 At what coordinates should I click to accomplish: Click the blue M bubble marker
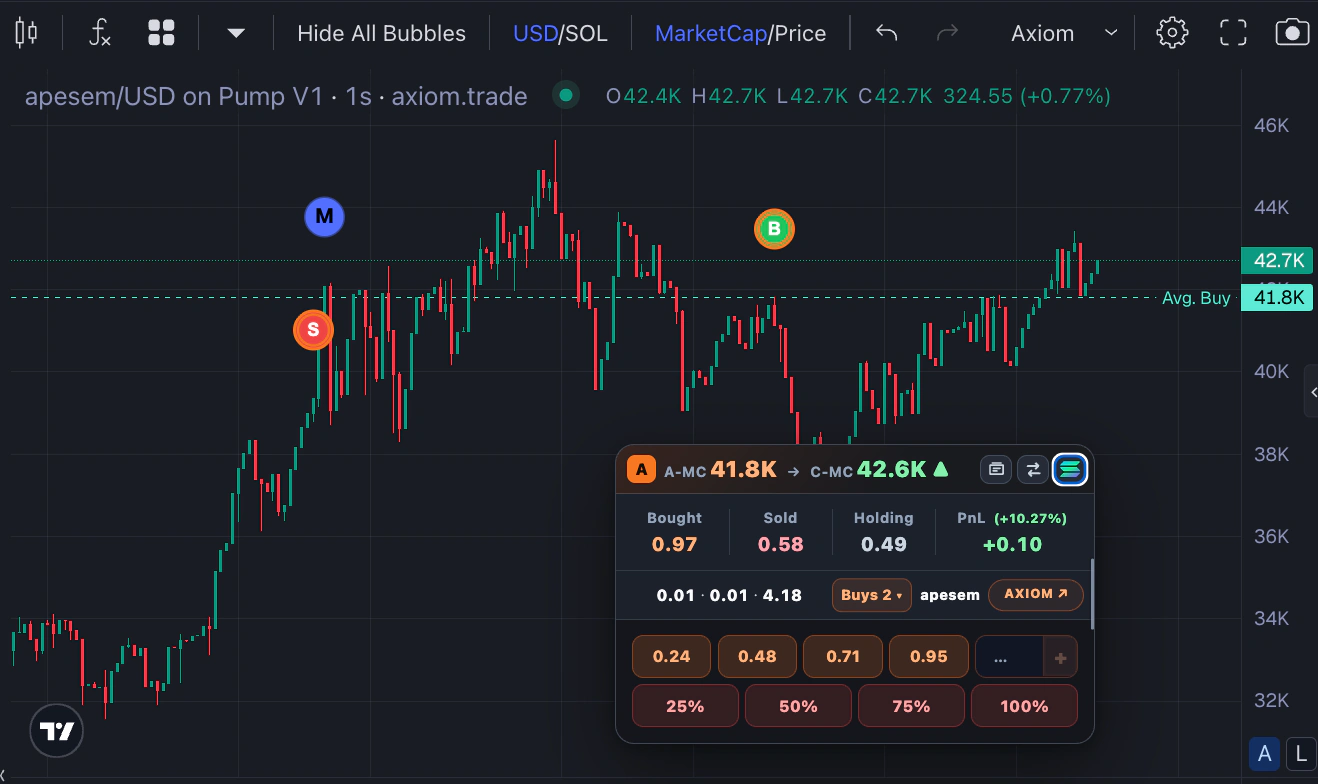(x=324, y=216)
